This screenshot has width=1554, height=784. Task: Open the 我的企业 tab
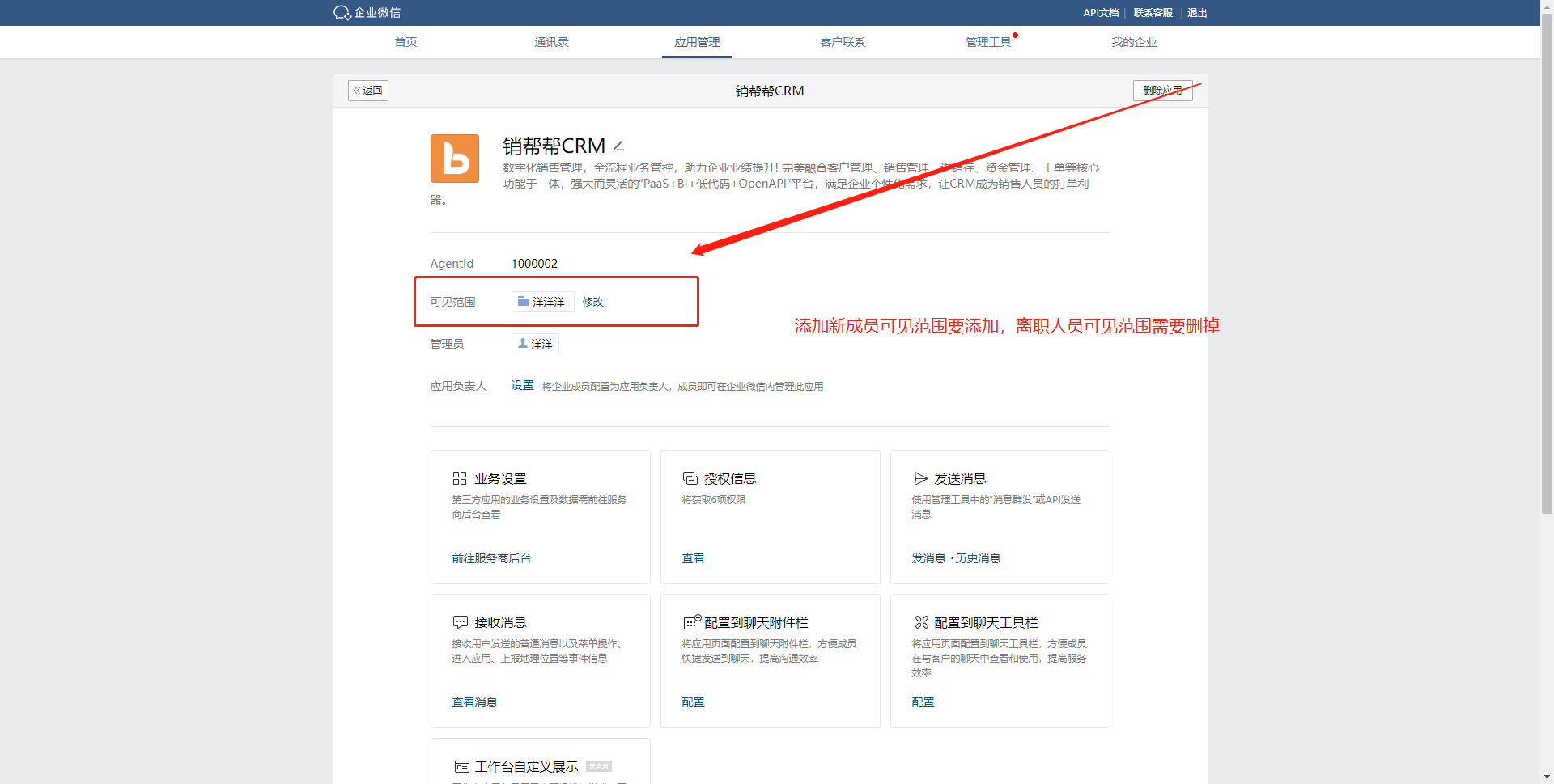1134,42
